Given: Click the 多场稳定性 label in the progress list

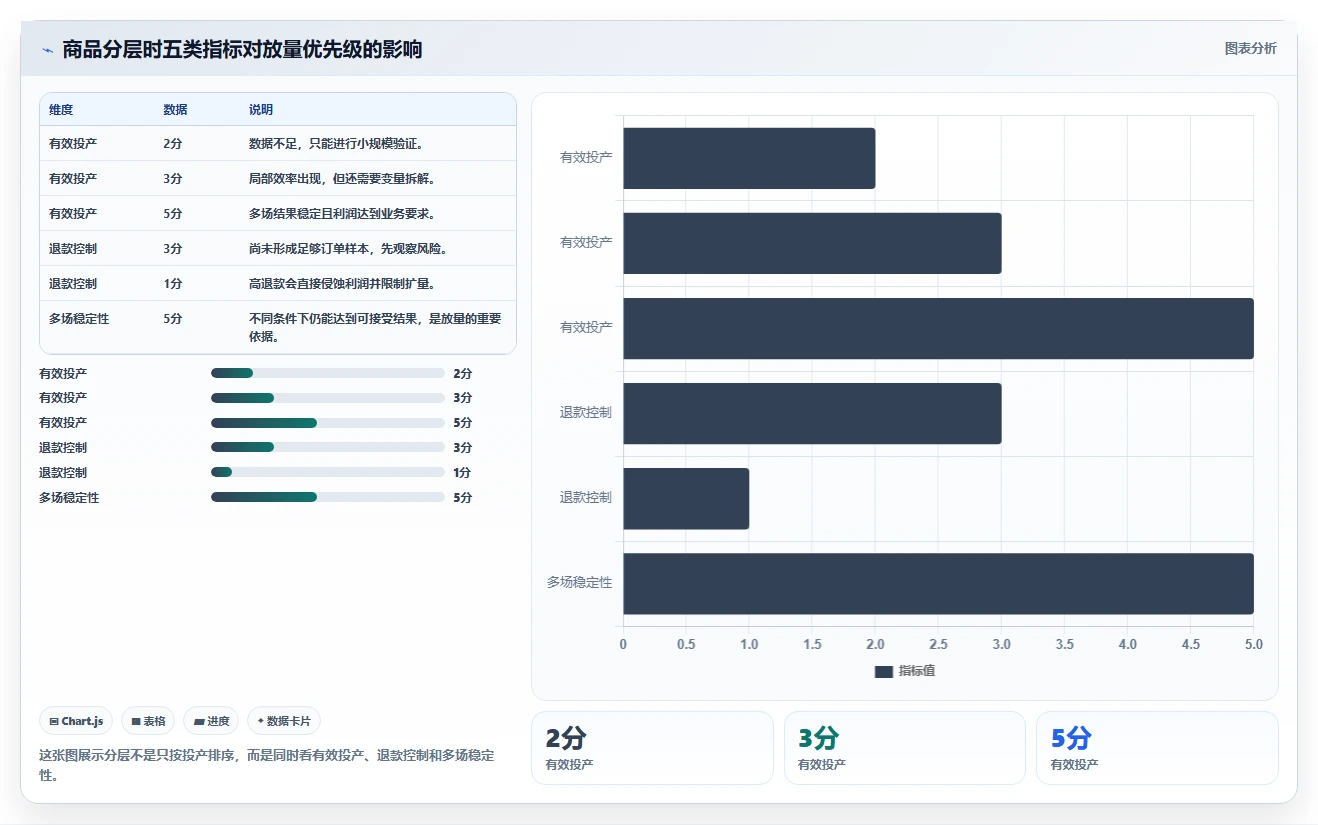Looking at the screenshot, I should [x=69, y=497].
